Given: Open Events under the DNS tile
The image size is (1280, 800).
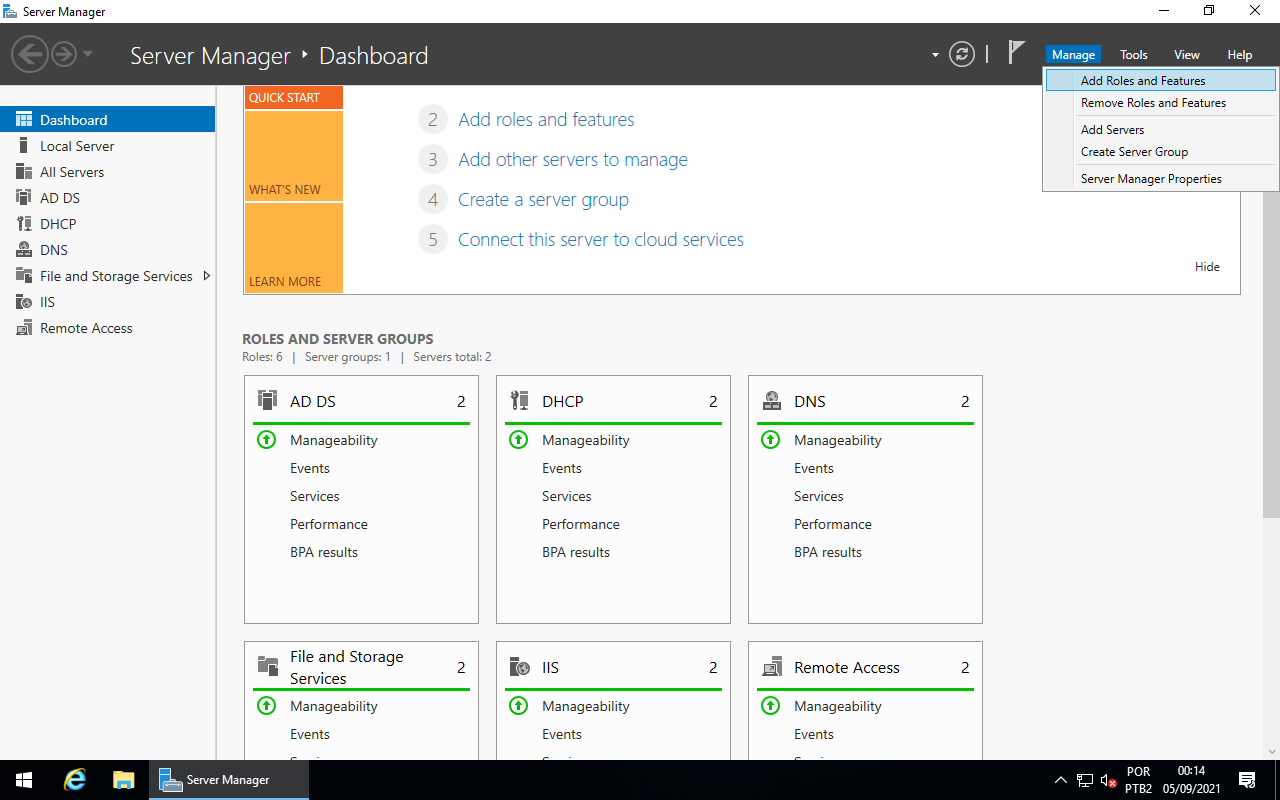Looking at the screenshot, I should click(813, 468).
